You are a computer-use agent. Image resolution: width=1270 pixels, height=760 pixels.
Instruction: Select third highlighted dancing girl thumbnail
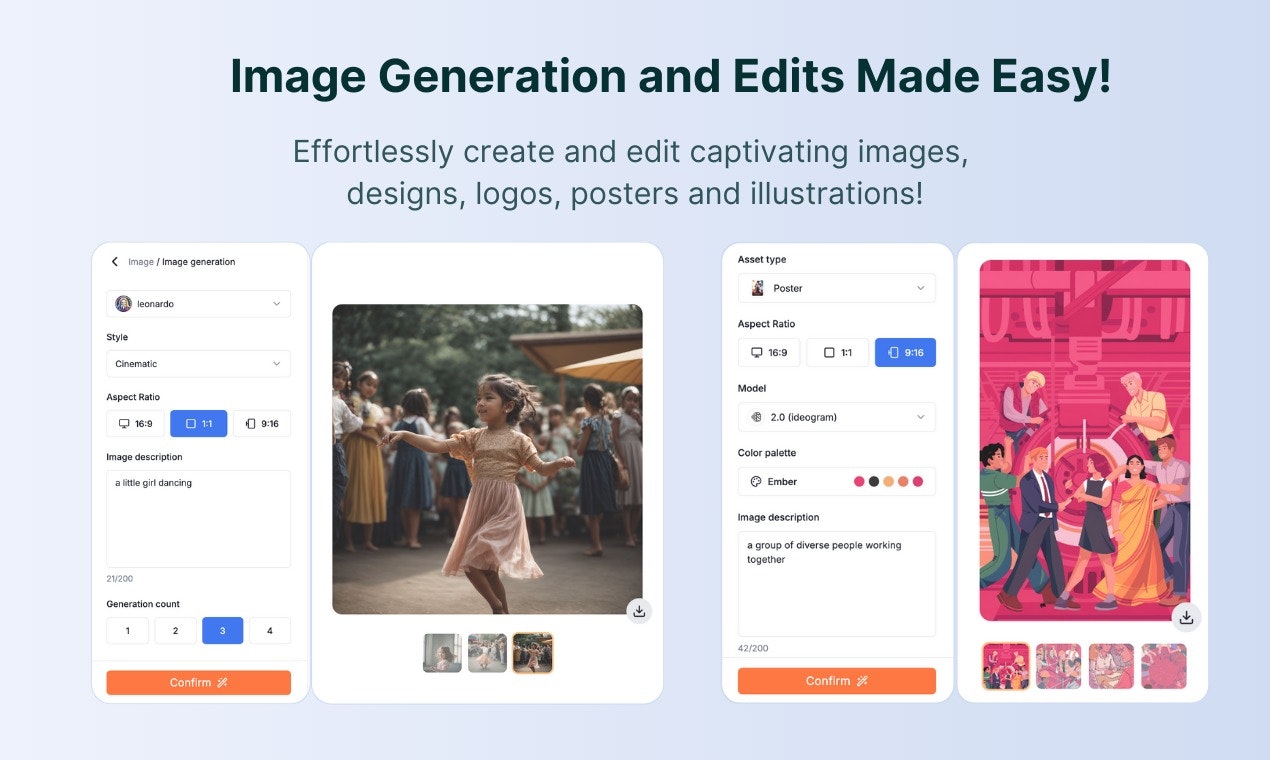[533, 653]
